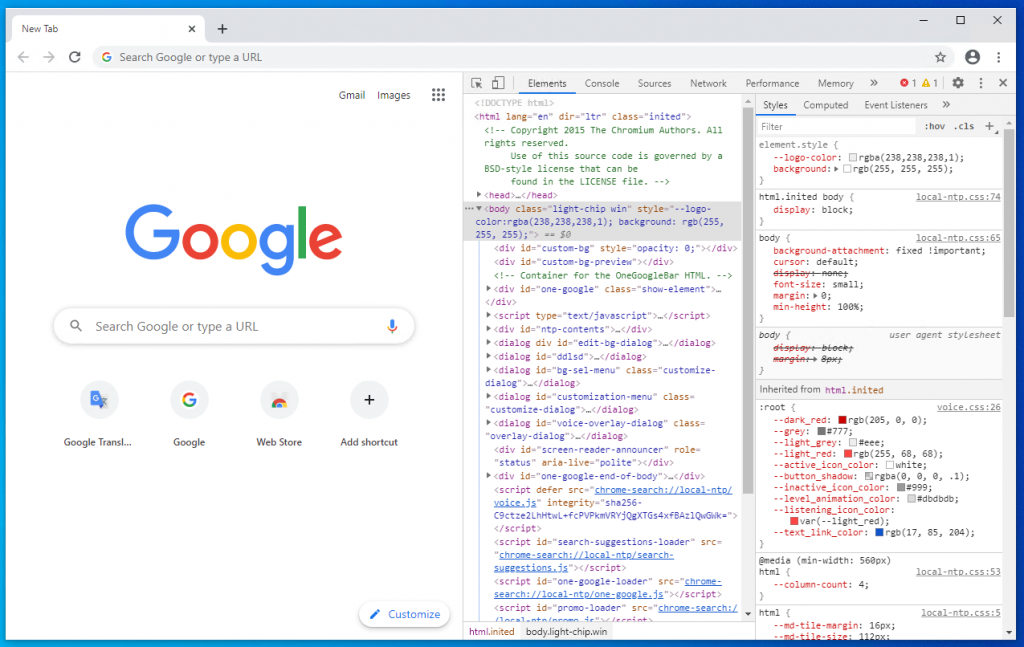
Task: Open the --light_red color swatch
Action: click(x=848, y=454)
